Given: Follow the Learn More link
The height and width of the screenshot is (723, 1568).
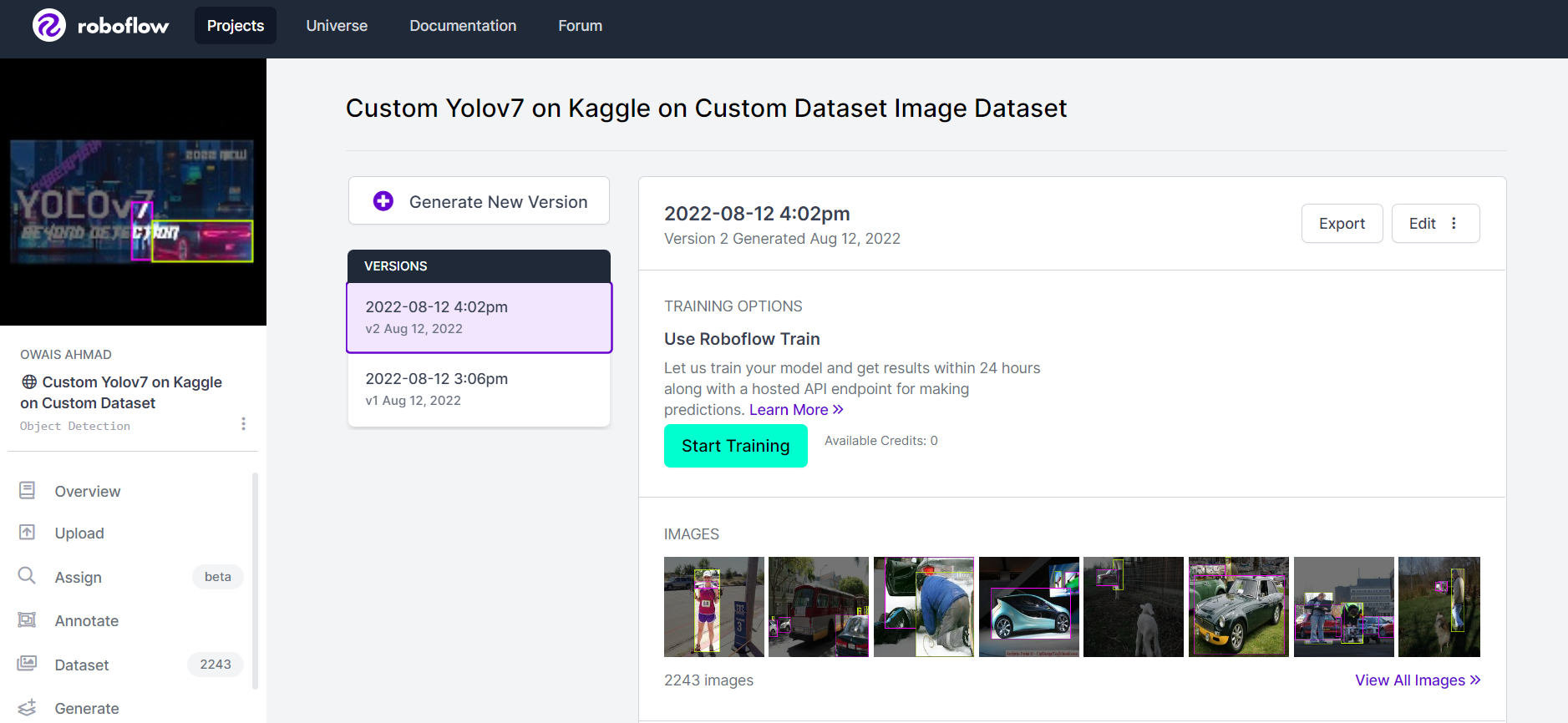Looking at the screenshot, I should point(796,410).
